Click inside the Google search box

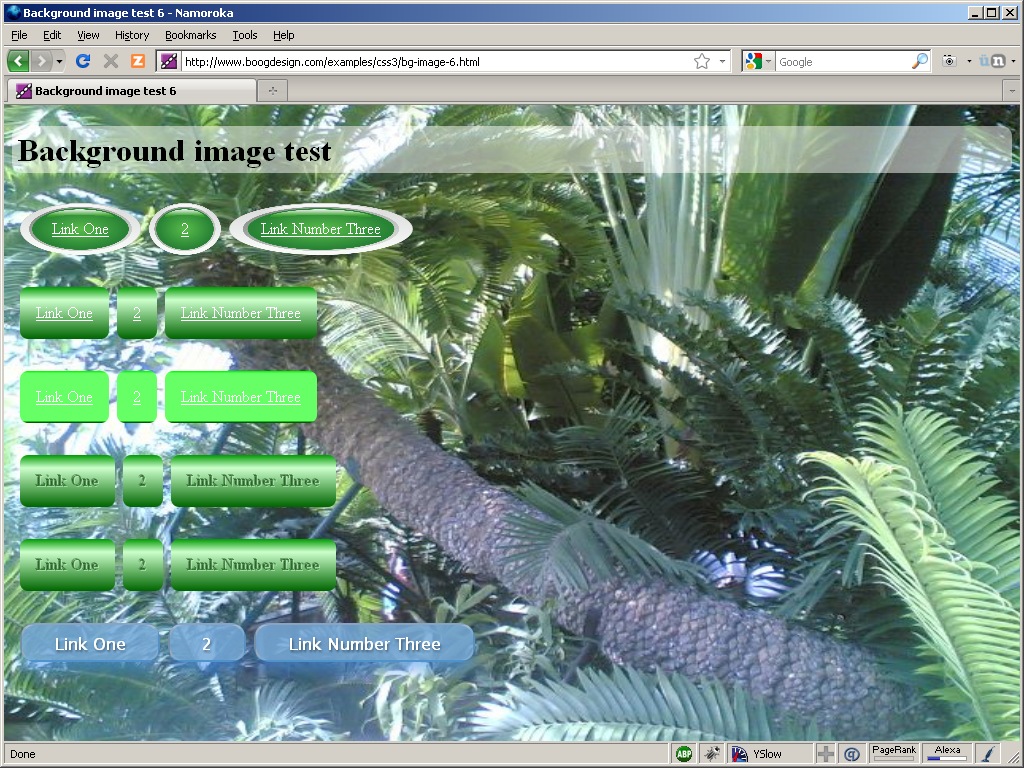(842, 62)
